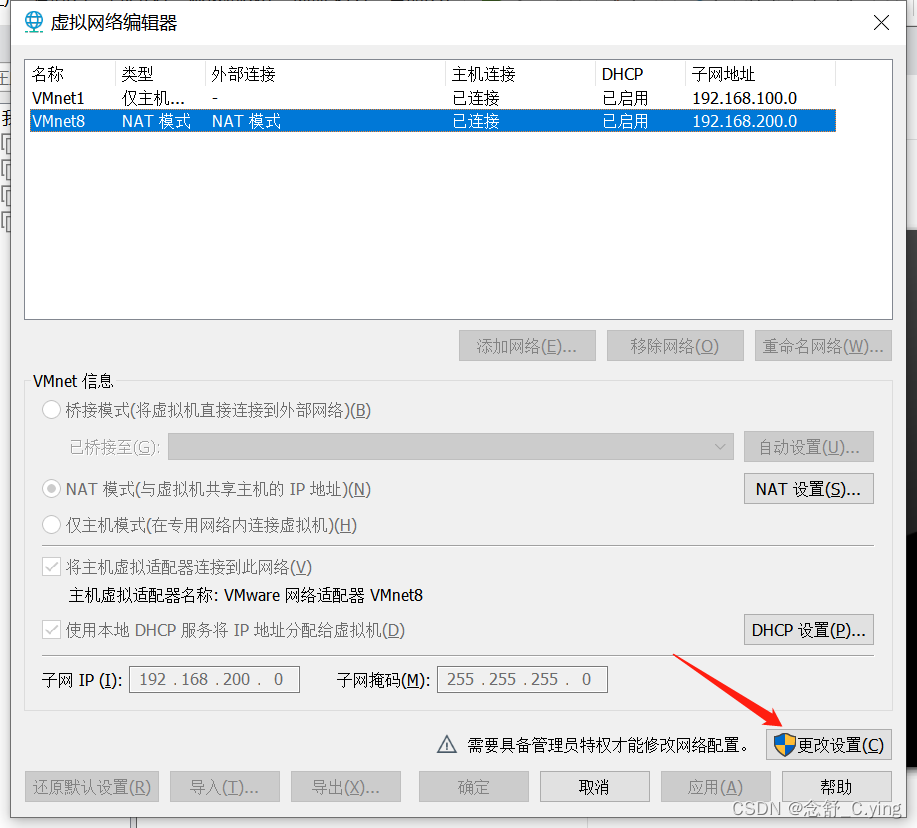
Task: Select the host-only (仅主机模式) radio button
Action: pos(51,525)
